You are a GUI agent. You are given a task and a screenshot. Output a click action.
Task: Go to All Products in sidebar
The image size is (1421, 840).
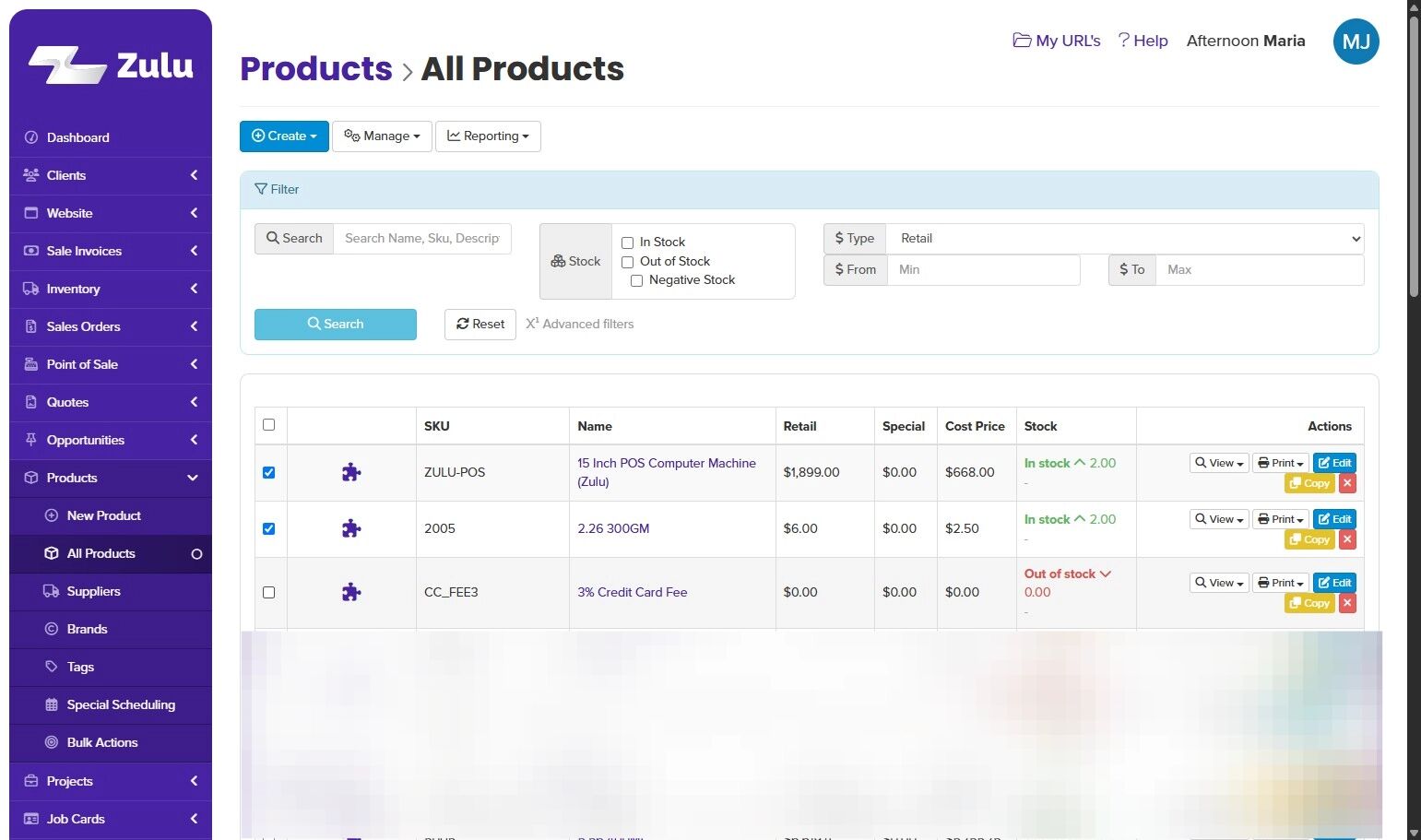[111, 553]
